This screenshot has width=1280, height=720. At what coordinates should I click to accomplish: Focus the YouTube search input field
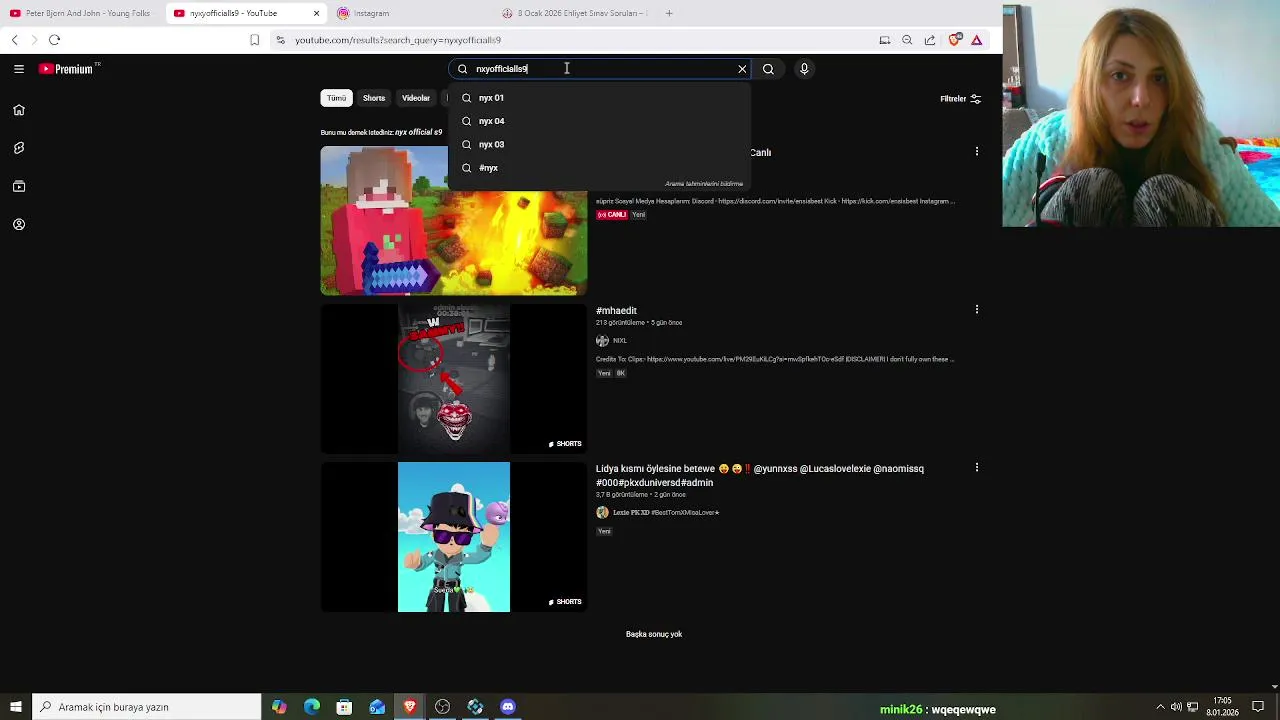pos(600,69)
